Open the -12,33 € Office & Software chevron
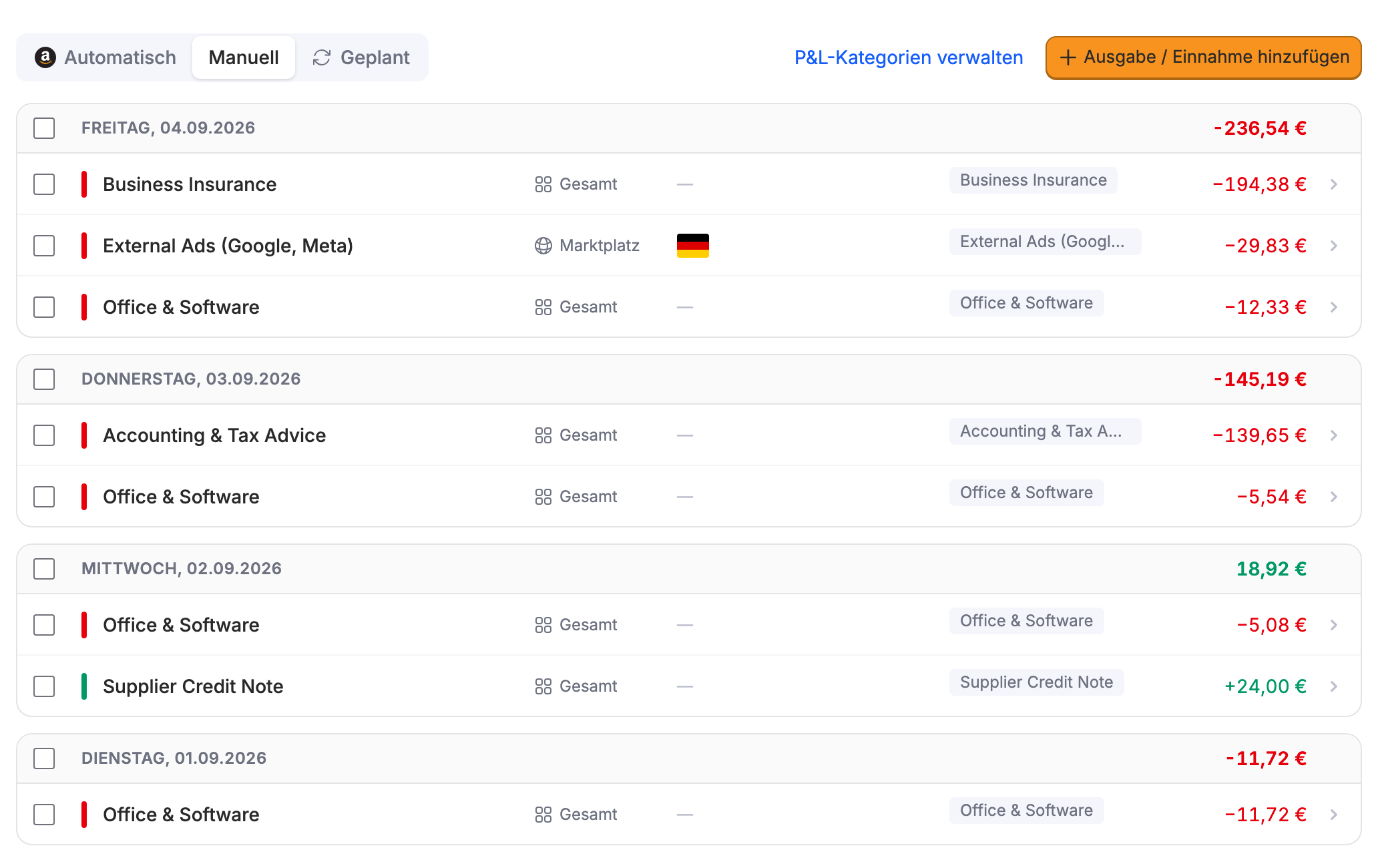 (1334, 307)
